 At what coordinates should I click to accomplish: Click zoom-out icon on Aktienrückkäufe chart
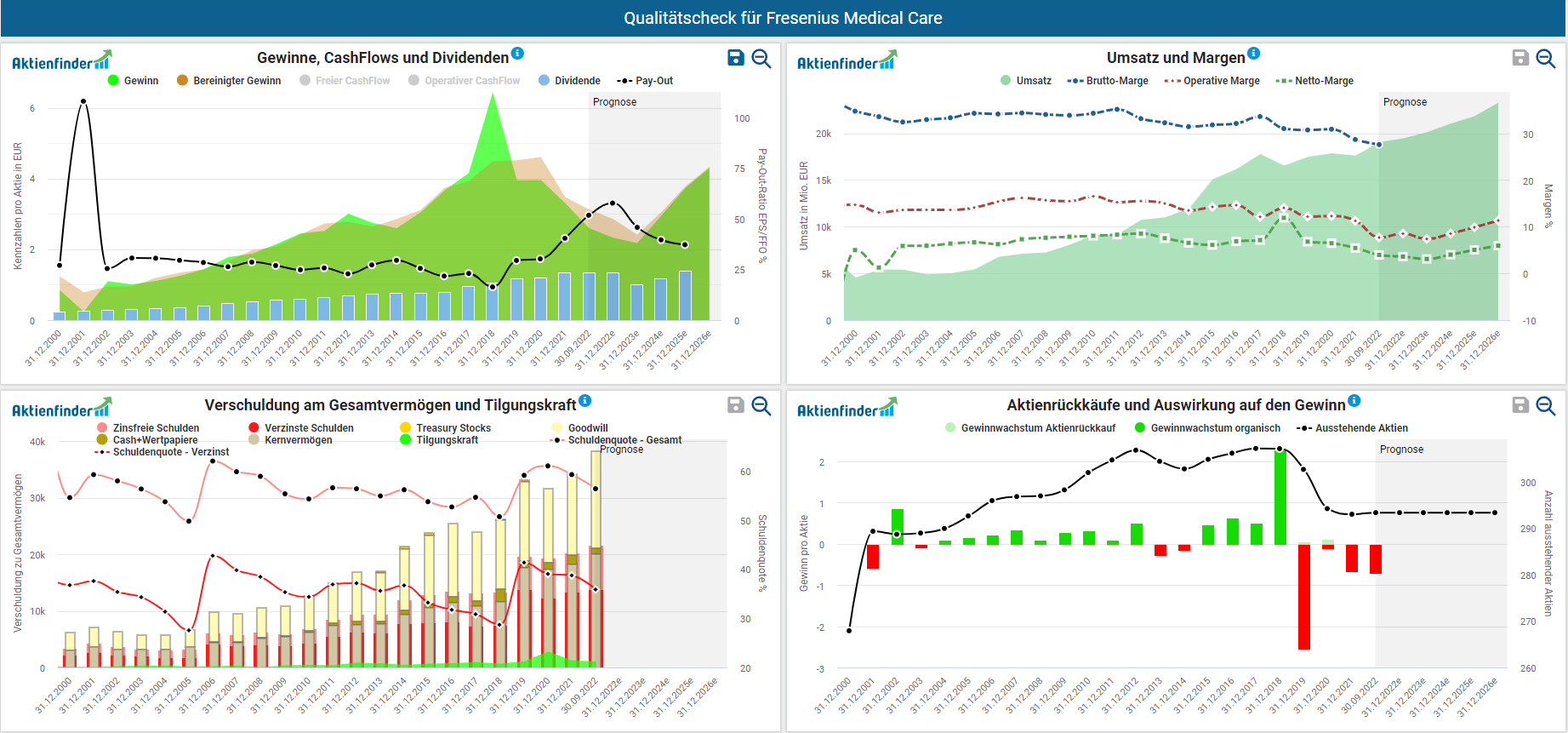coord(1546,405)
